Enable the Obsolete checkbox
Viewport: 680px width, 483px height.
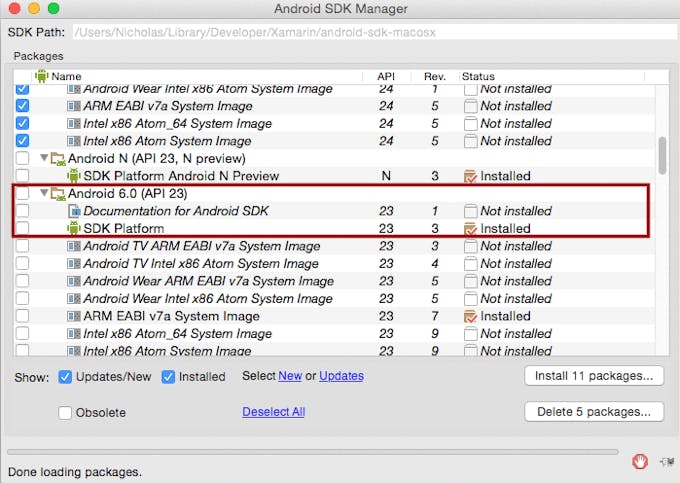[65, 413]
